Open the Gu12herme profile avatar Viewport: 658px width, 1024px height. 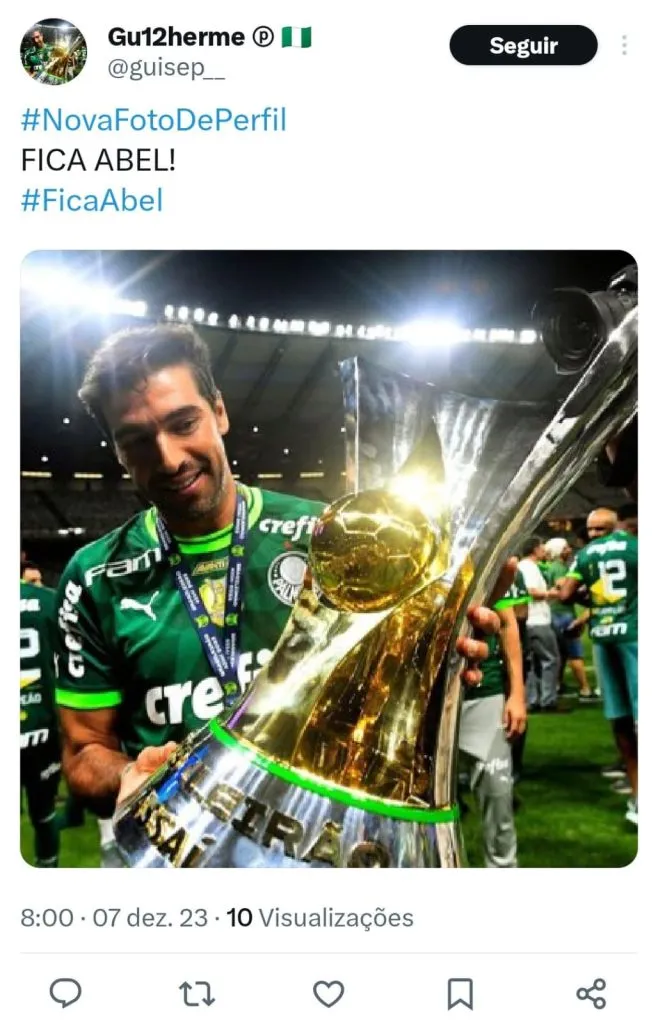click(x=54, y=52)
